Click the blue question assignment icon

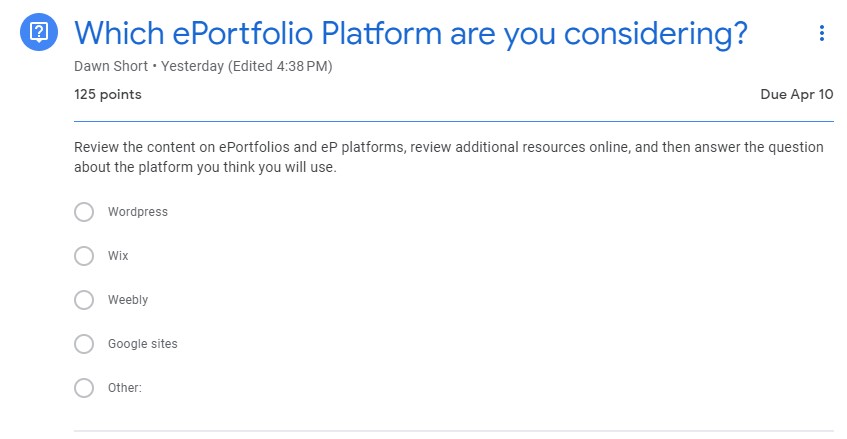tap(40, 34)
